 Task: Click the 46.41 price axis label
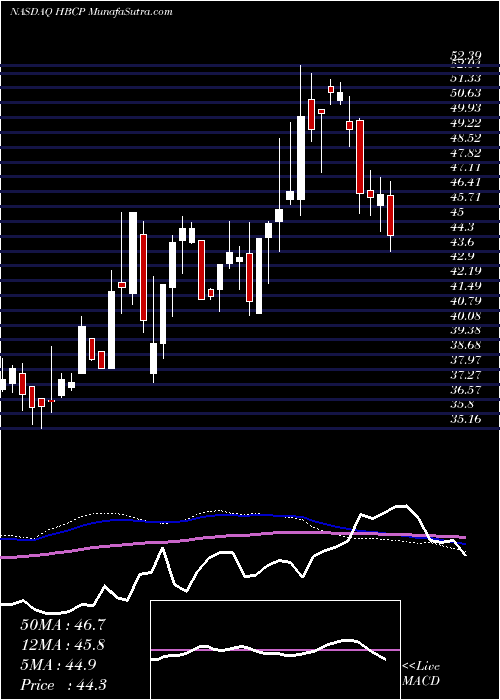466,182
